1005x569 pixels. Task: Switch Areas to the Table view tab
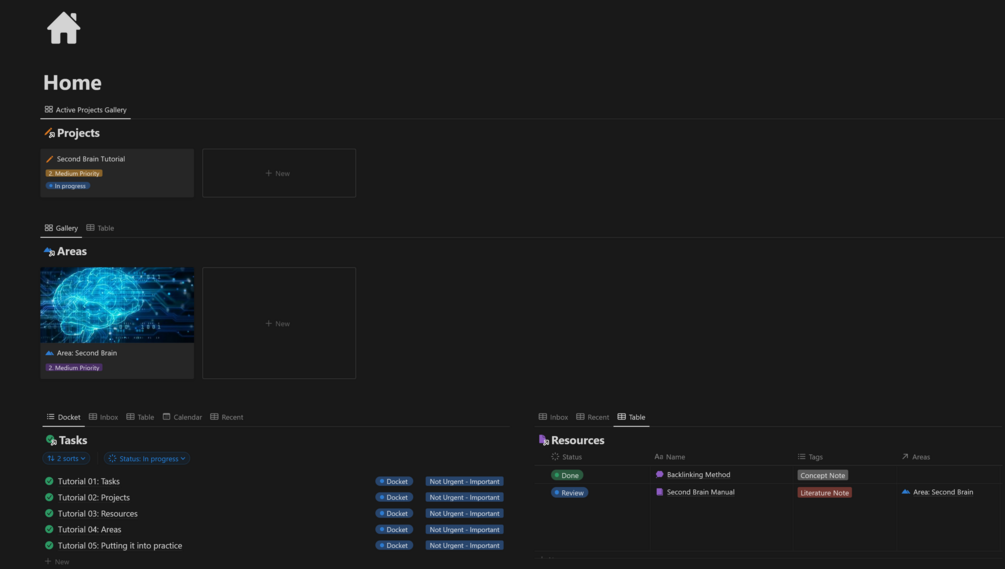pyautogui.click(x=100, y=228)
